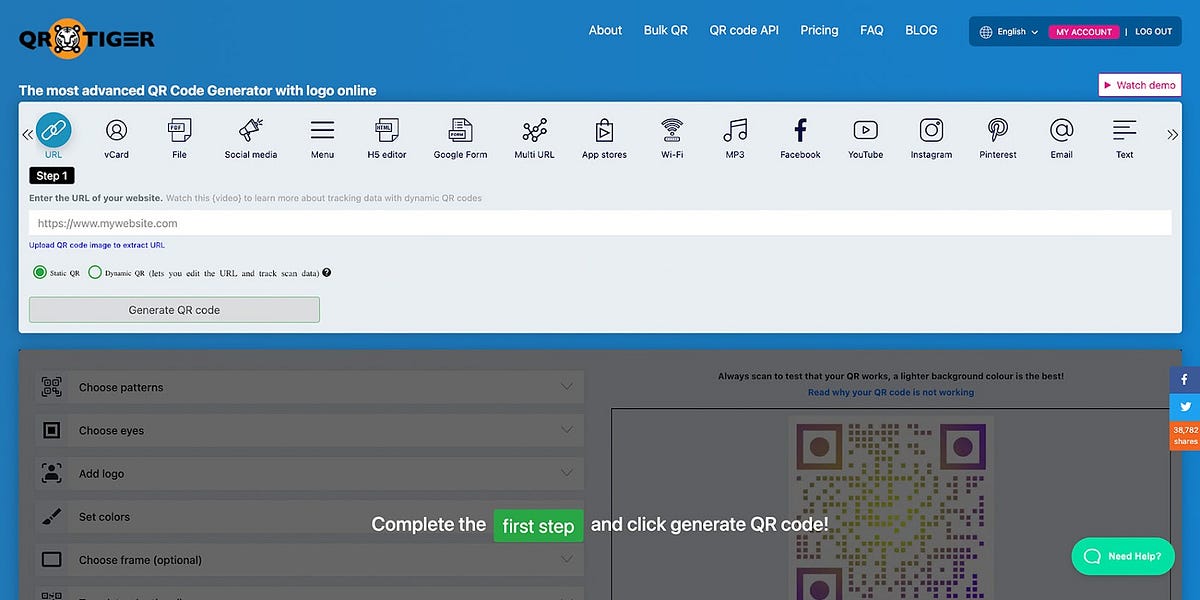The image size is (1200, 600).
Task: Click the Generate QR code button
Action: click(x=174, y=309)
